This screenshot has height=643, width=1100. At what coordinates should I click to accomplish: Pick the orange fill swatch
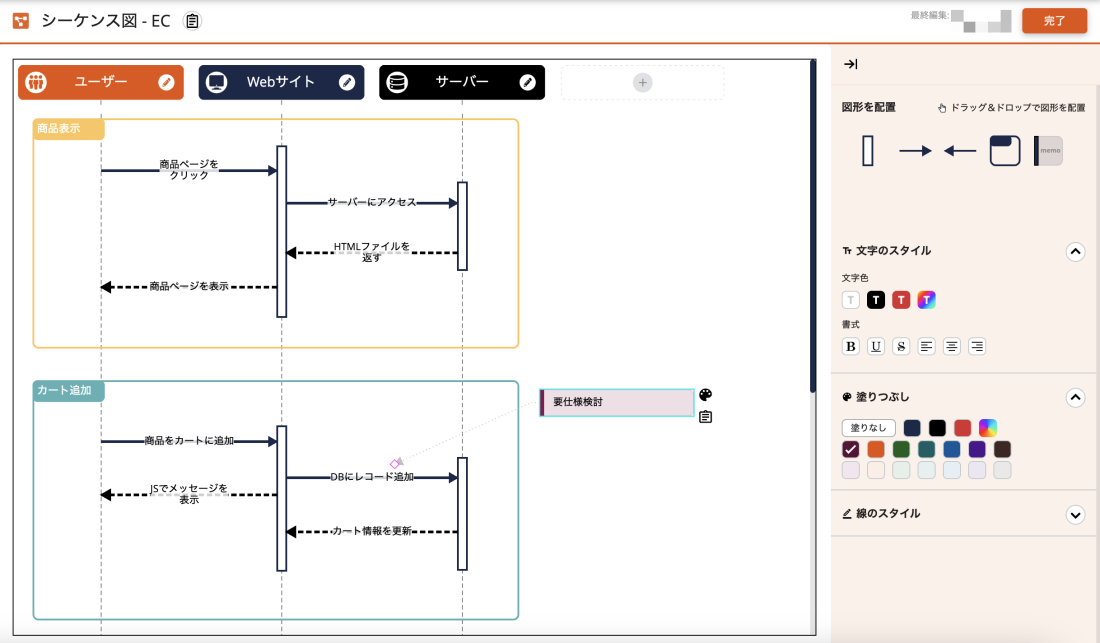click(876, 449)
